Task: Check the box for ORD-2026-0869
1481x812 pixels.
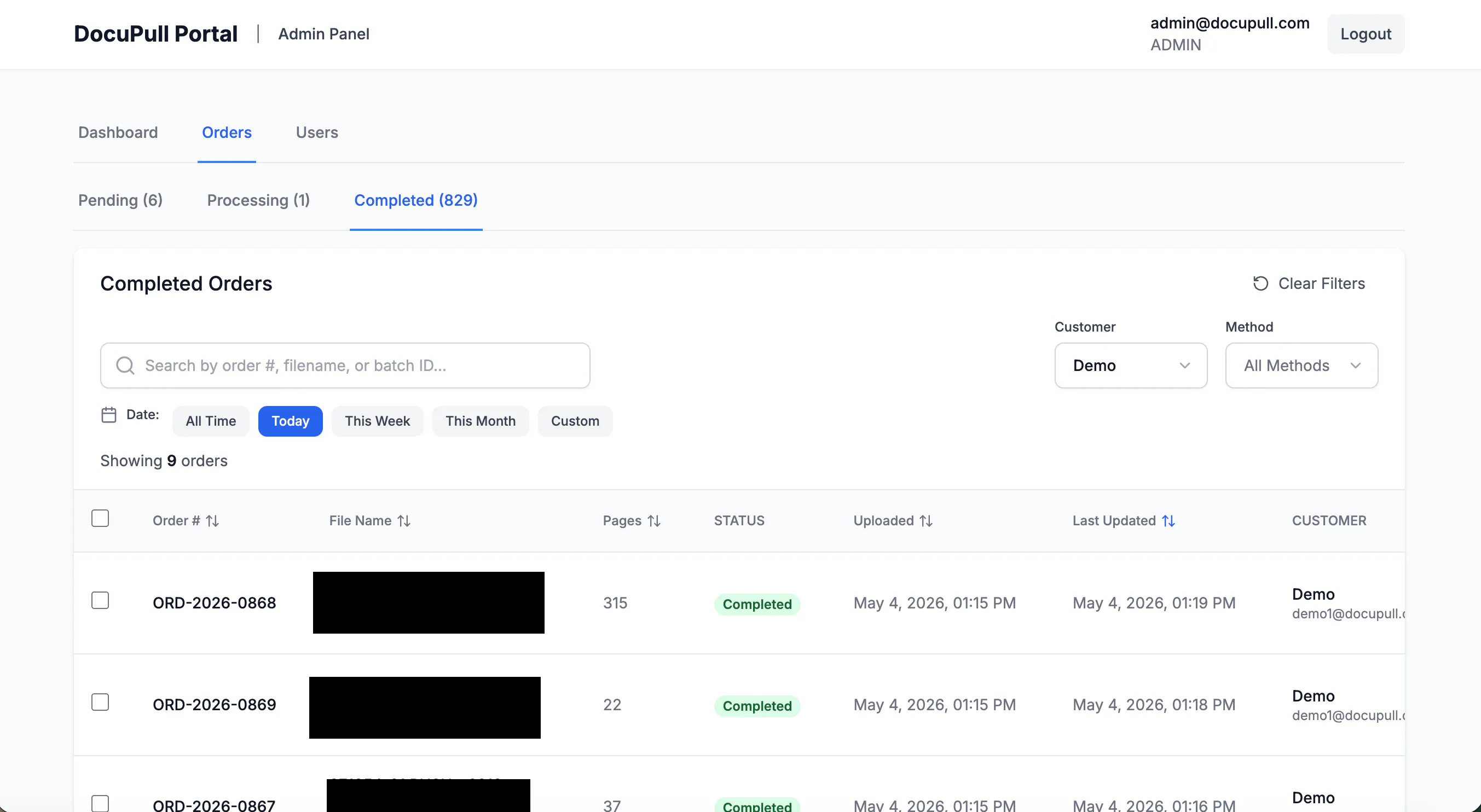Action: [x=100, y=702]
